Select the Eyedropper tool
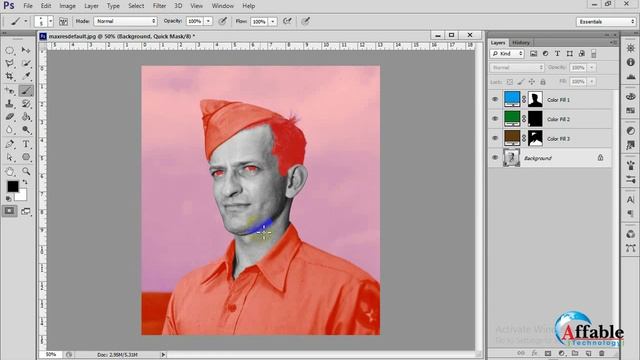This screenshot has width=640, height=360. click(26, 76)
